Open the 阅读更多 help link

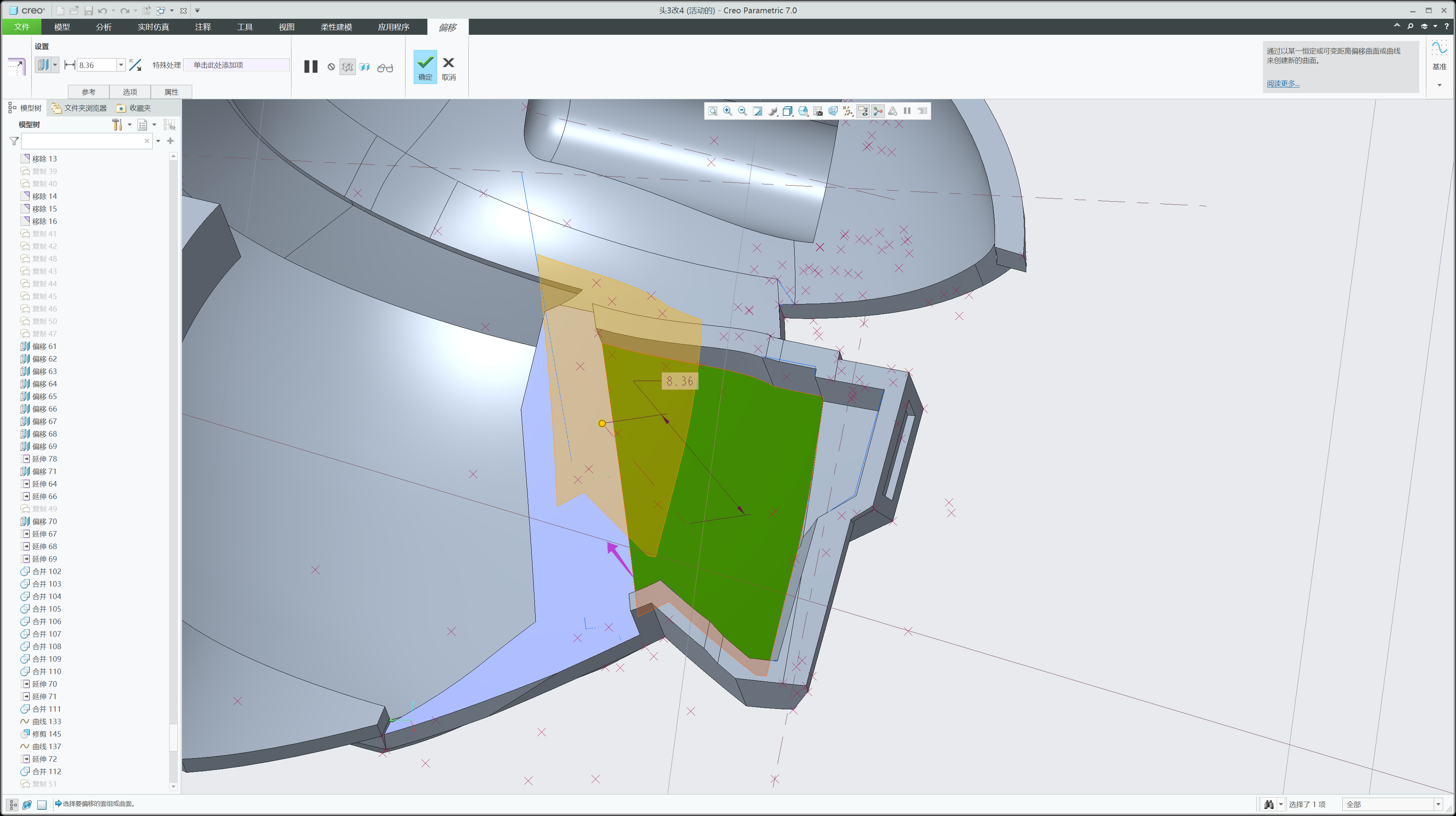coord(1283,84)
